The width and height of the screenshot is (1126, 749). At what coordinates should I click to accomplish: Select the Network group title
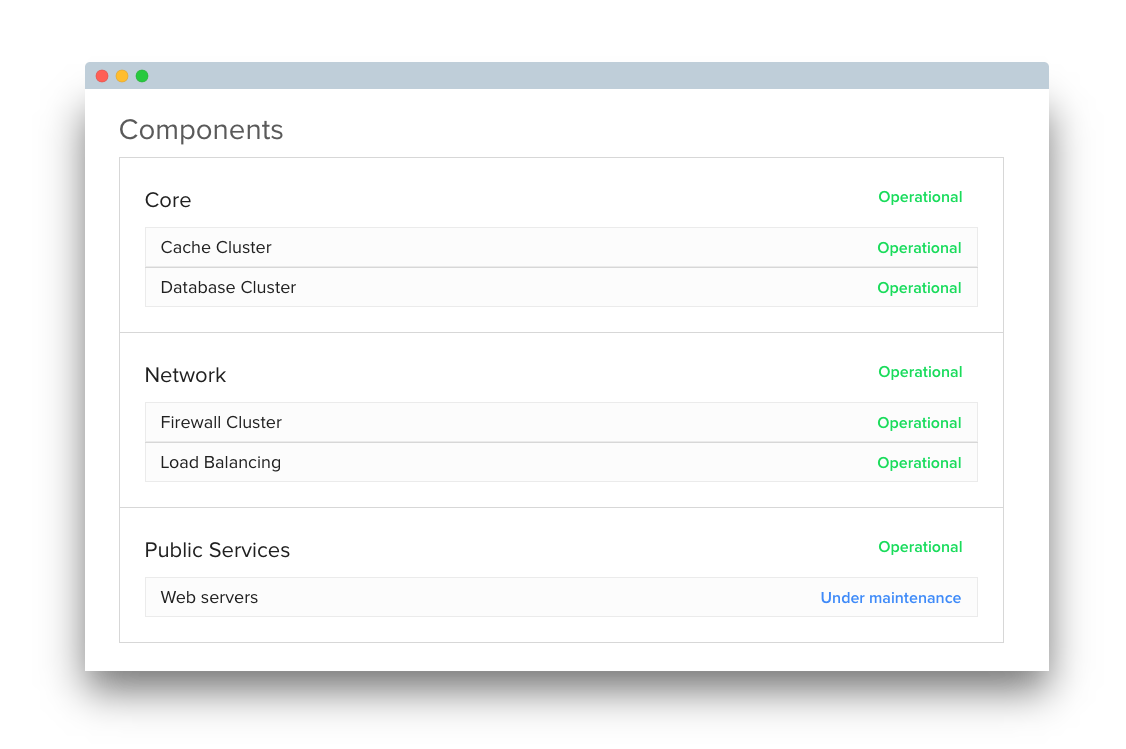tap(185, 375)
